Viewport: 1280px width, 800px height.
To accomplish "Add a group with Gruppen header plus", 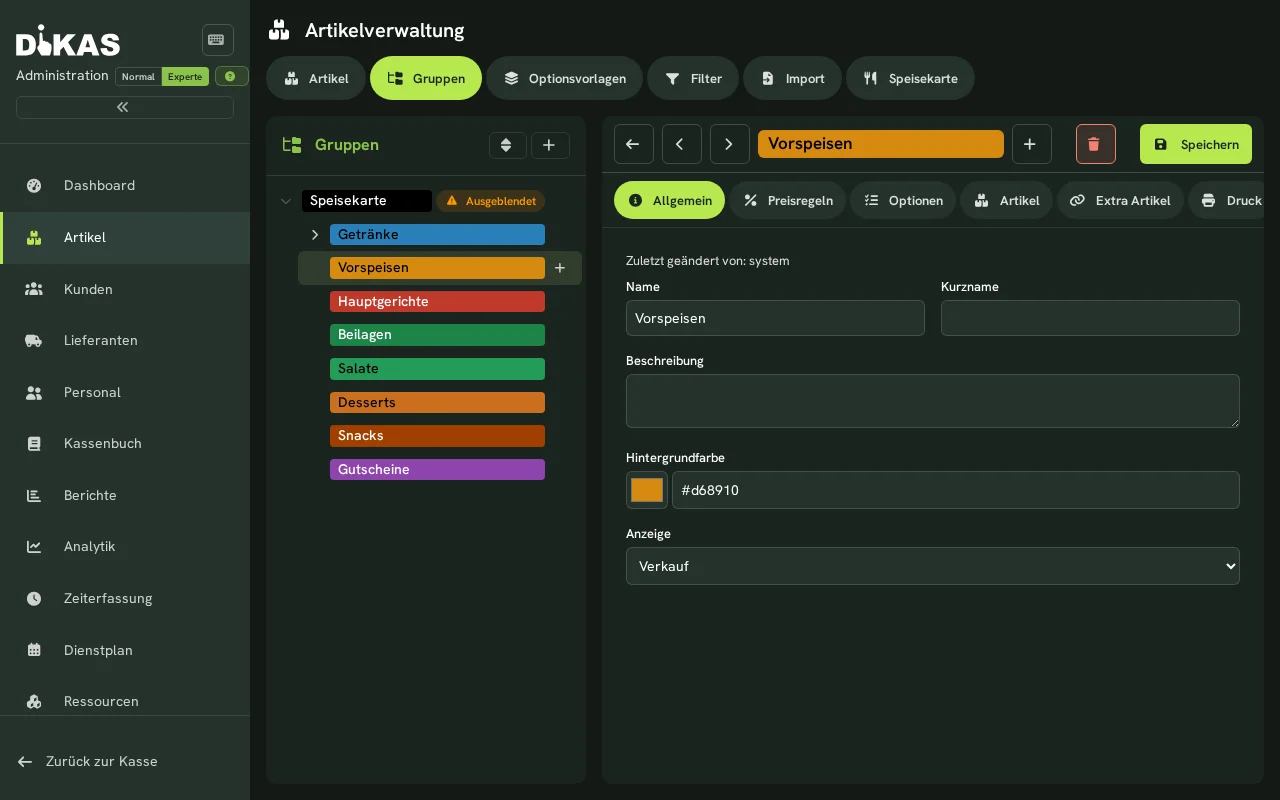I will 550,145.
